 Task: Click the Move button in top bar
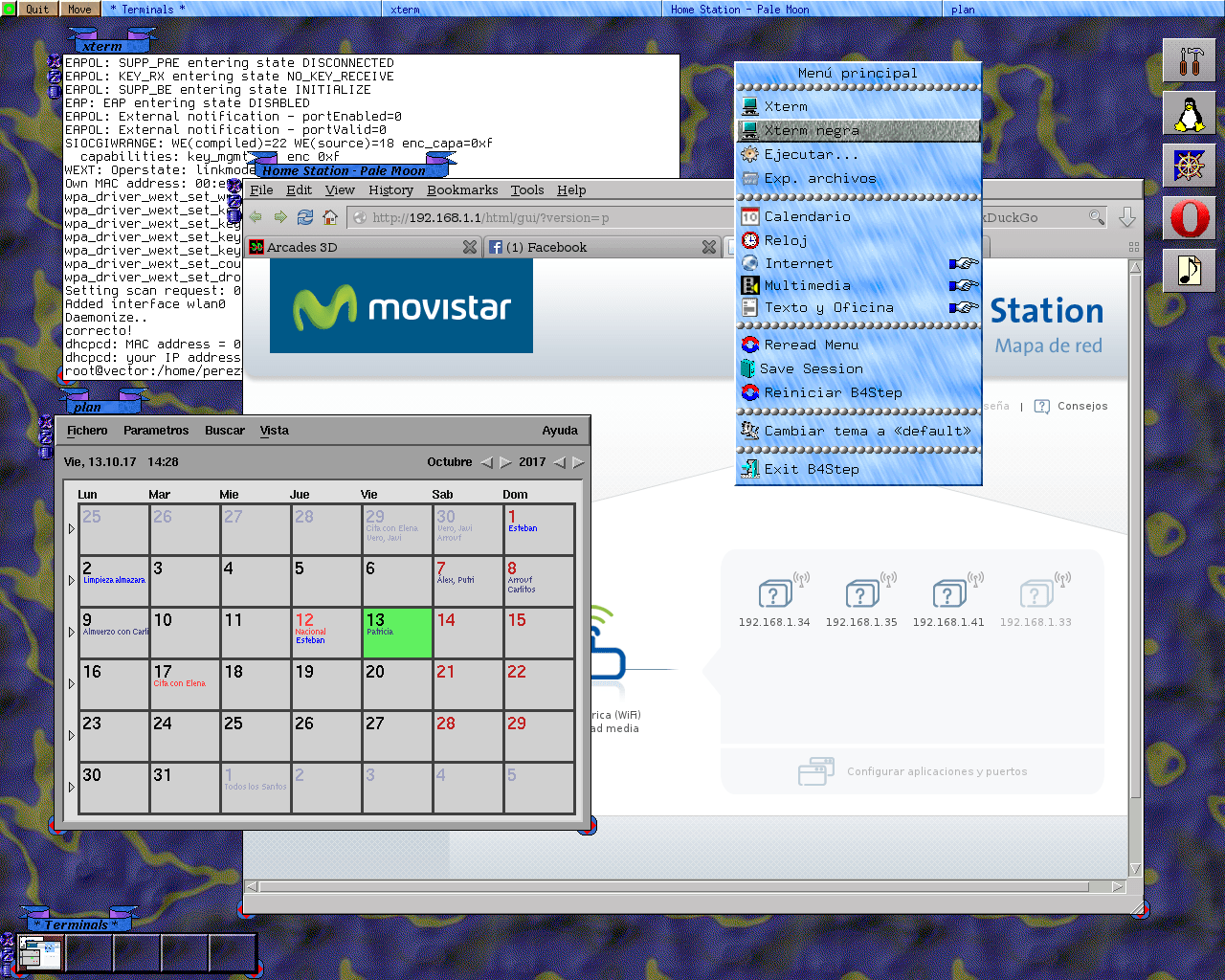point(79,9)
